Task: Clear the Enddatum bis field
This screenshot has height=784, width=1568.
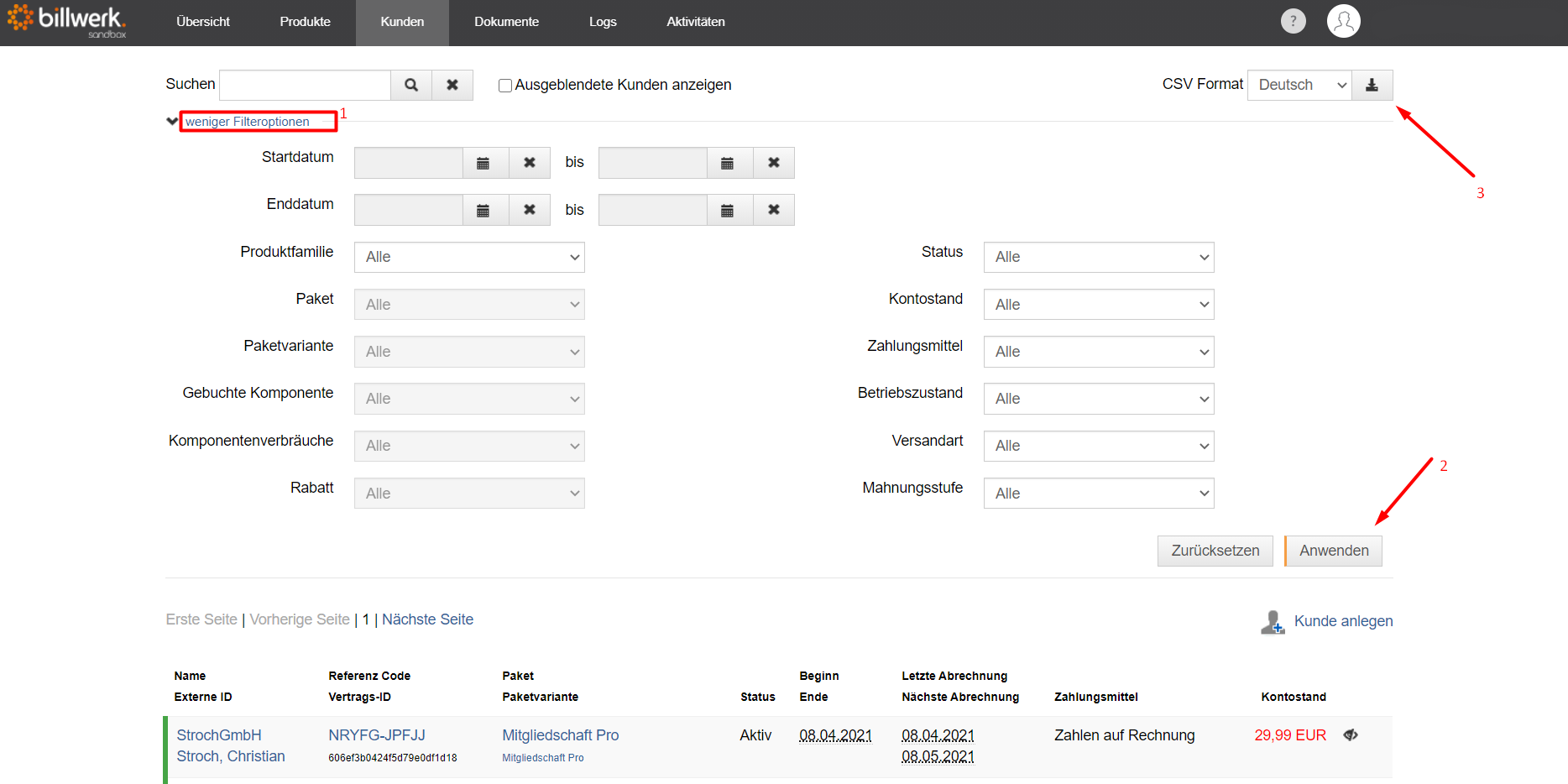Action: (x=774, y=210)
